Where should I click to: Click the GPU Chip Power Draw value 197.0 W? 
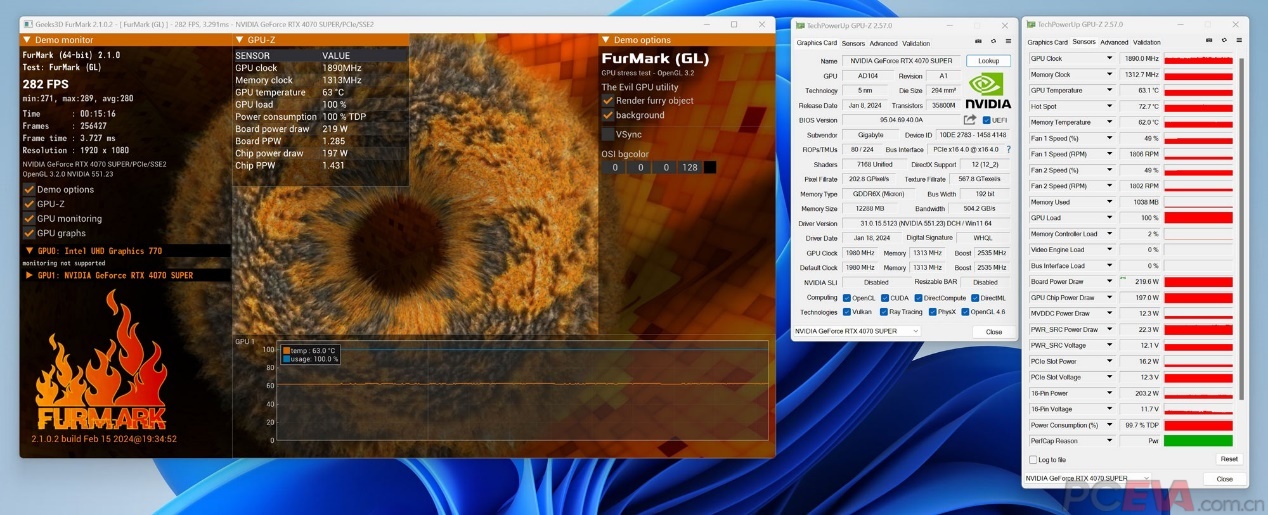(x=1140, y=297)
